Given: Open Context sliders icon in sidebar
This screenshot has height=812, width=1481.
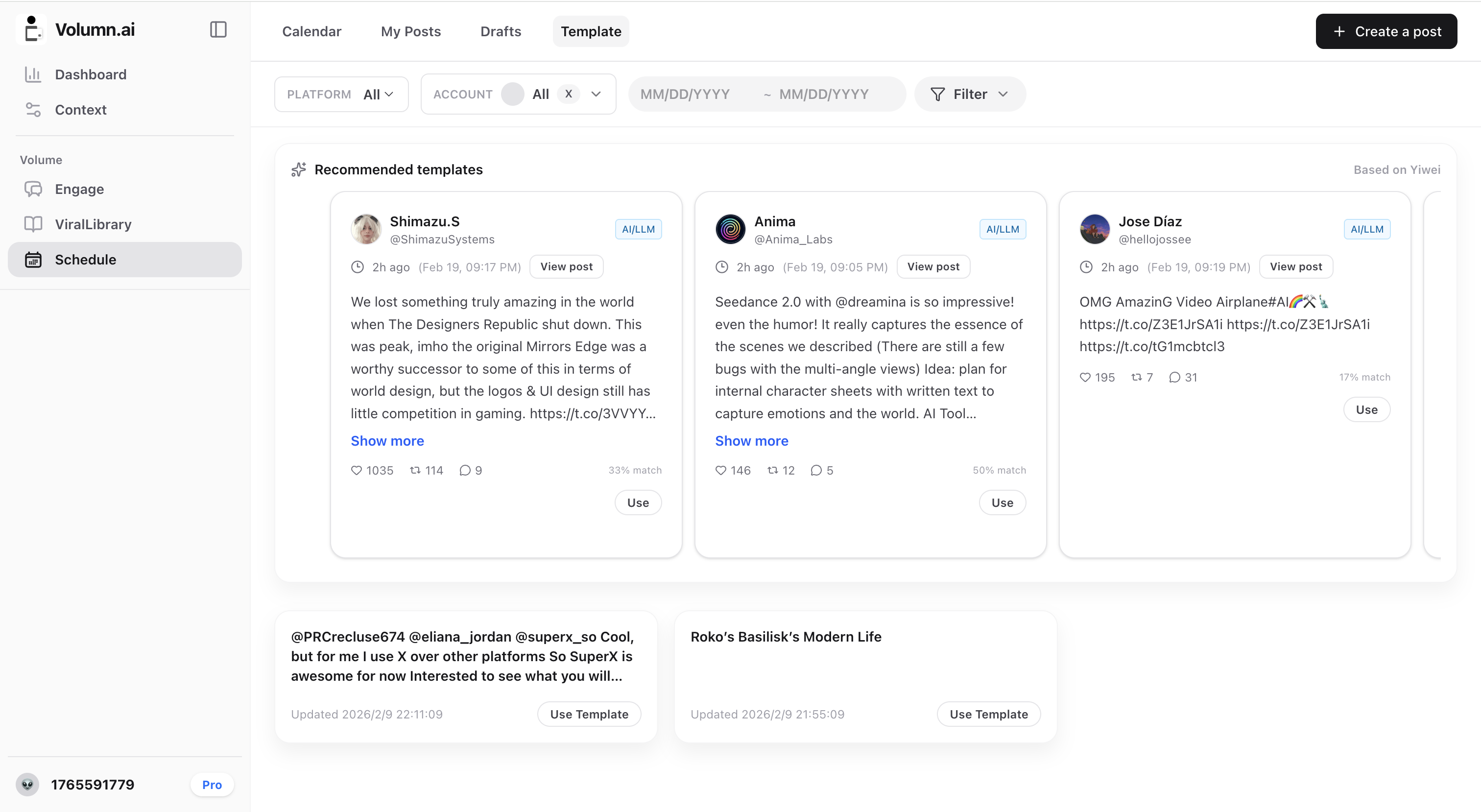Looking at the screenshot, I should [x=33, y=109].
